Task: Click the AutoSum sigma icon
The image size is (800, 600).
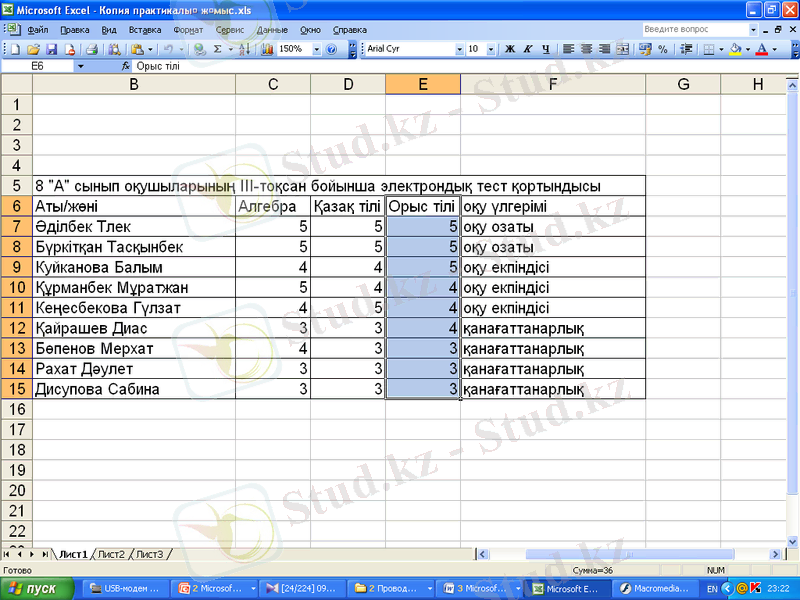Action: [x=218, y=49]
